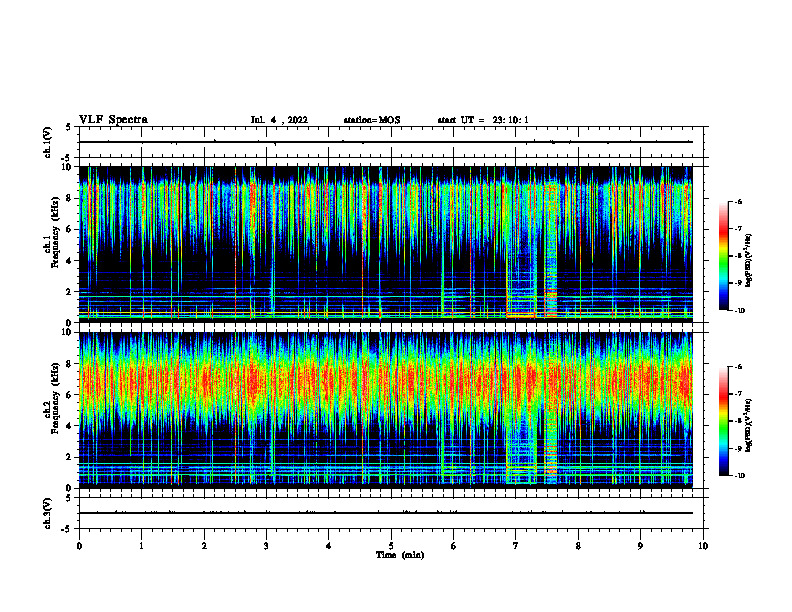Click time axis tick label "5"
Viewport: 792px width, 612px height.
coord(391,546)
